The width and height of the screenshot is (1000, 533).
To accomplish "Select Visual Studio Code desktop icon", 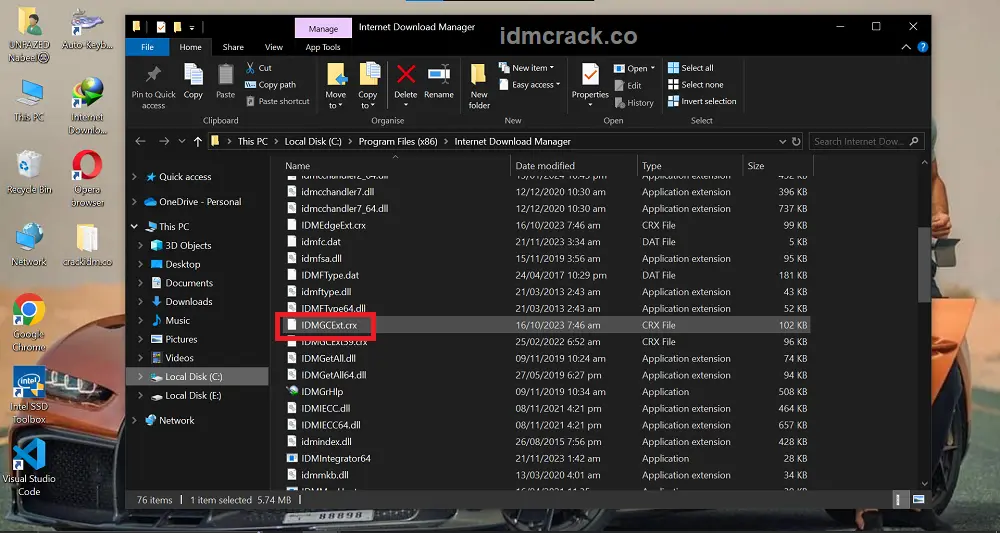I will (29, 467).
